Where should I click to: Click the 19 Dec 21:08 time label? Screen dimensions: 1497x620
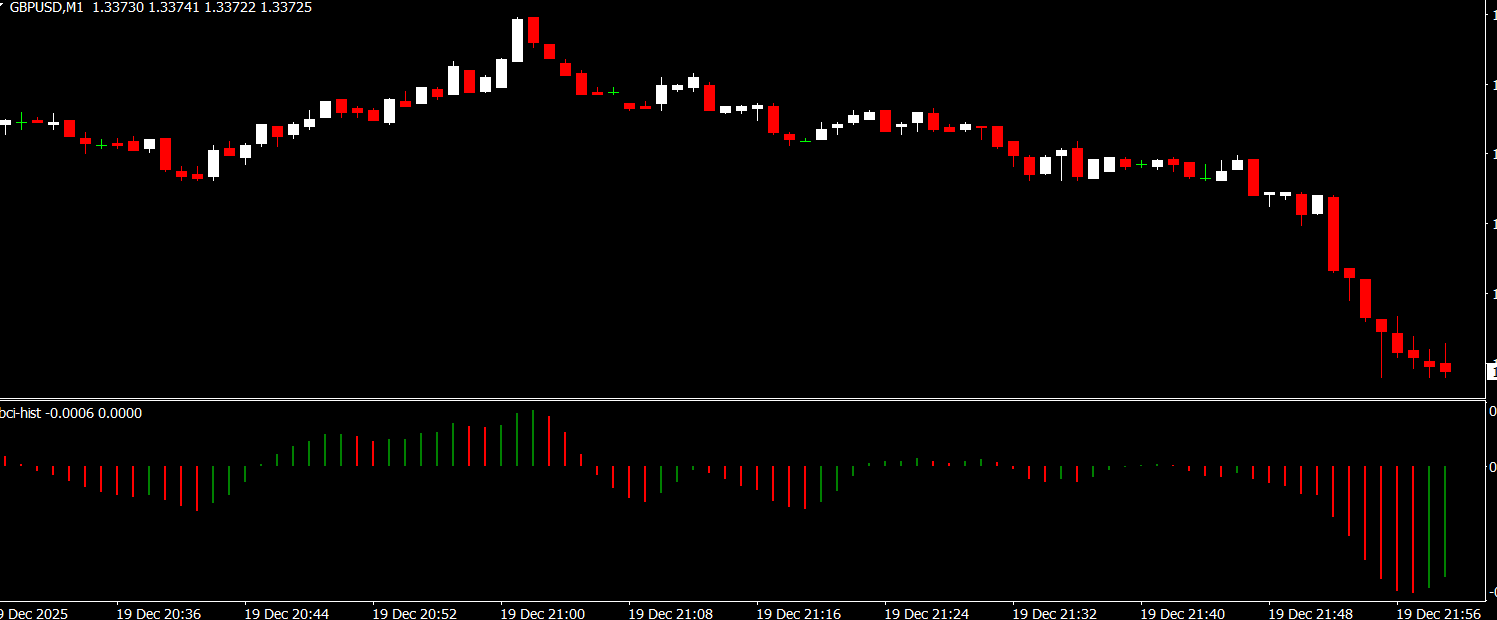[670, 612]
